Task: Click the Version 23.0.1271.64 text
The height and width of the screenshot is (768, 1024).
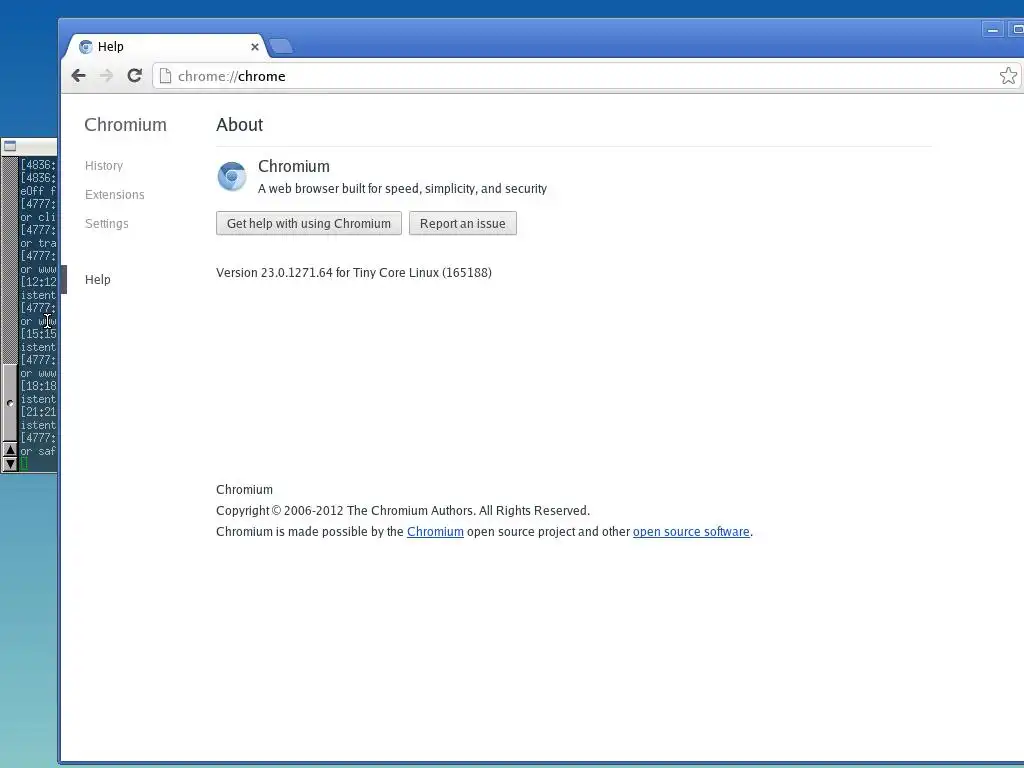Action: click(x=354, y=273)
